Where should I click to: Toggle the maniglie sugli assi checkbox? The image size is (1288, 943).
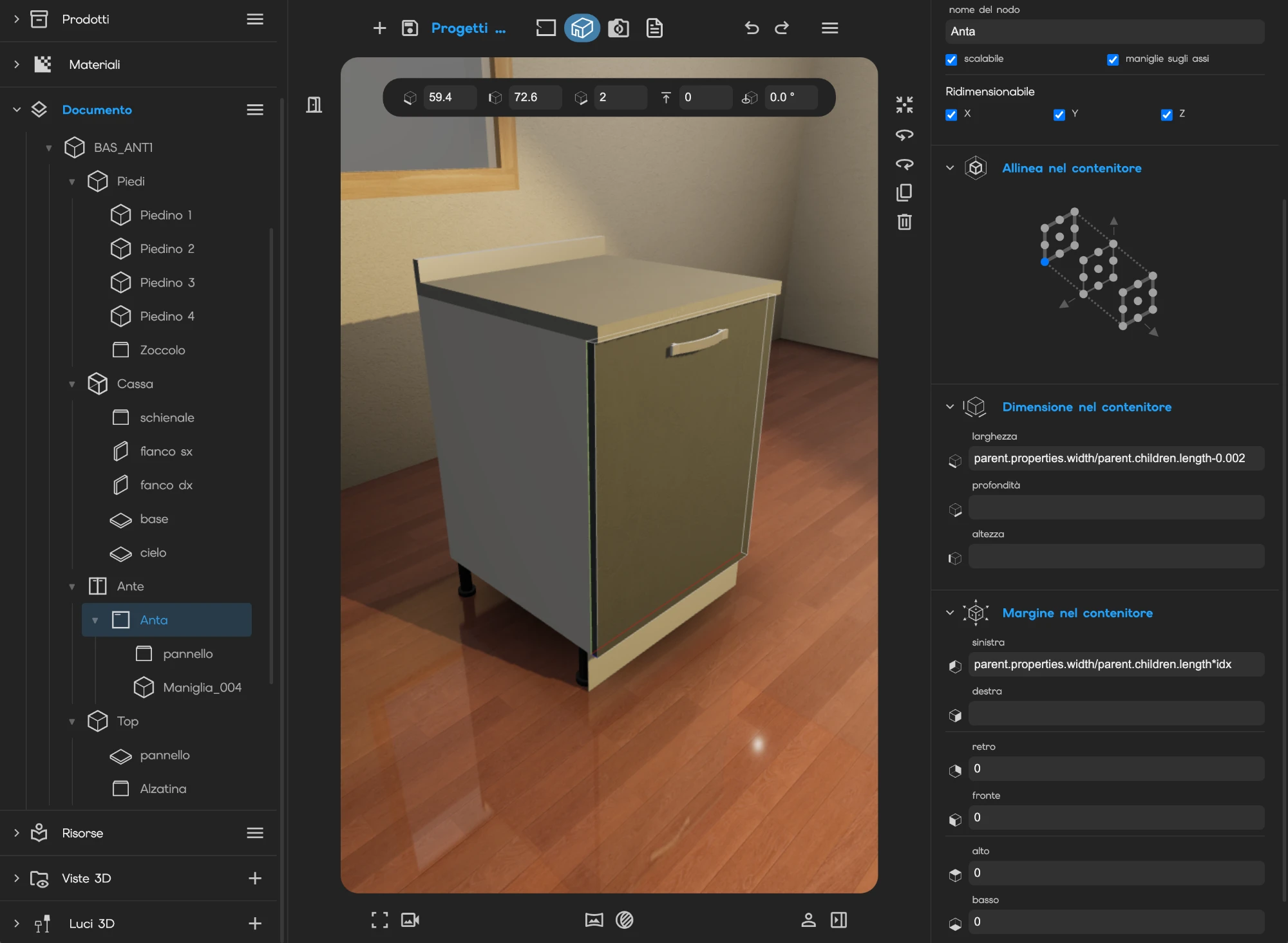tap(1112, 59)
